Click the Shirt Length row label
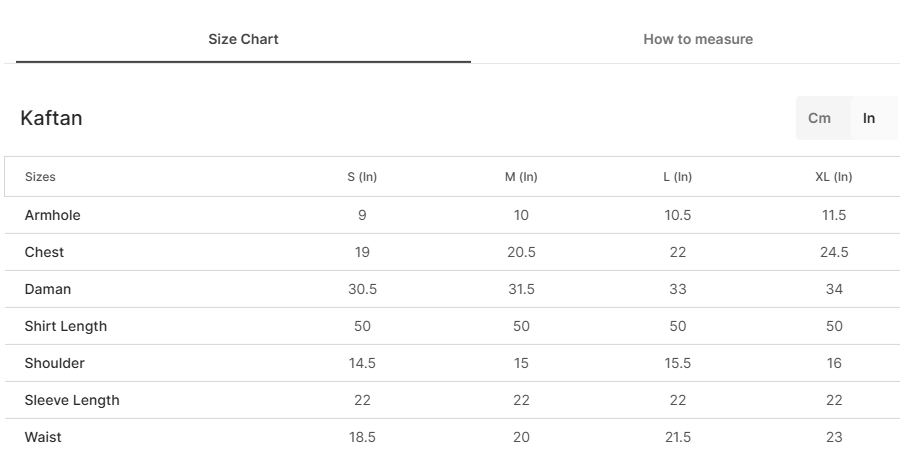This screenshot has width=900, height=453. pos(65,326)
